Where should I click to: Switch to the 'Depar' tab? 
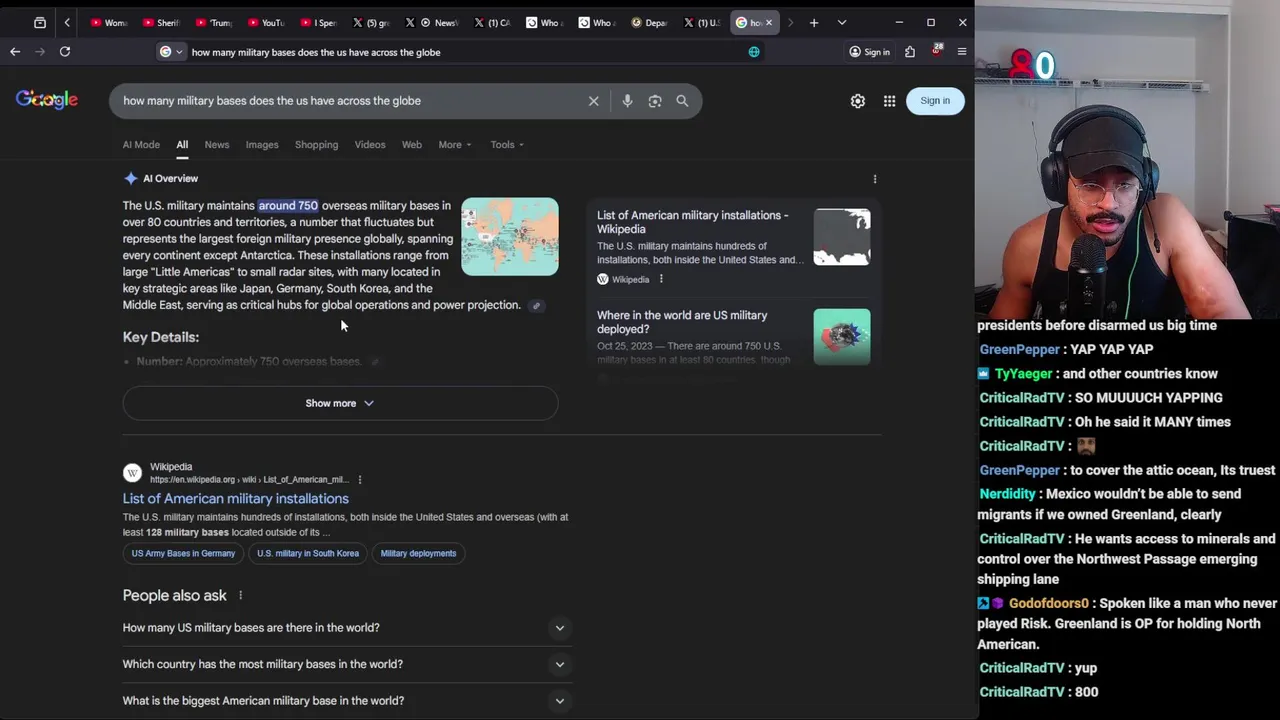click(x=649, y=22)
